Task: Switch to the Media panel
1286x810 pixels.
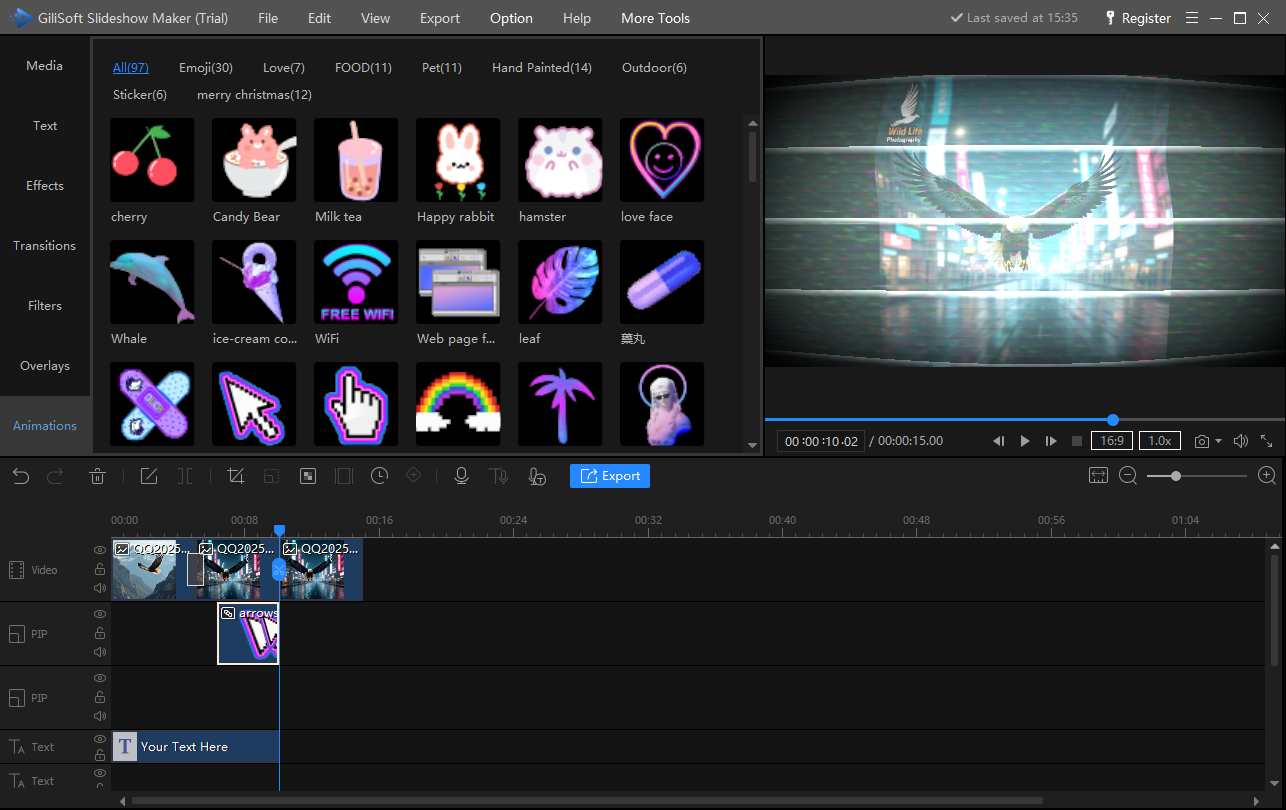Action: [x=45, y=66]
